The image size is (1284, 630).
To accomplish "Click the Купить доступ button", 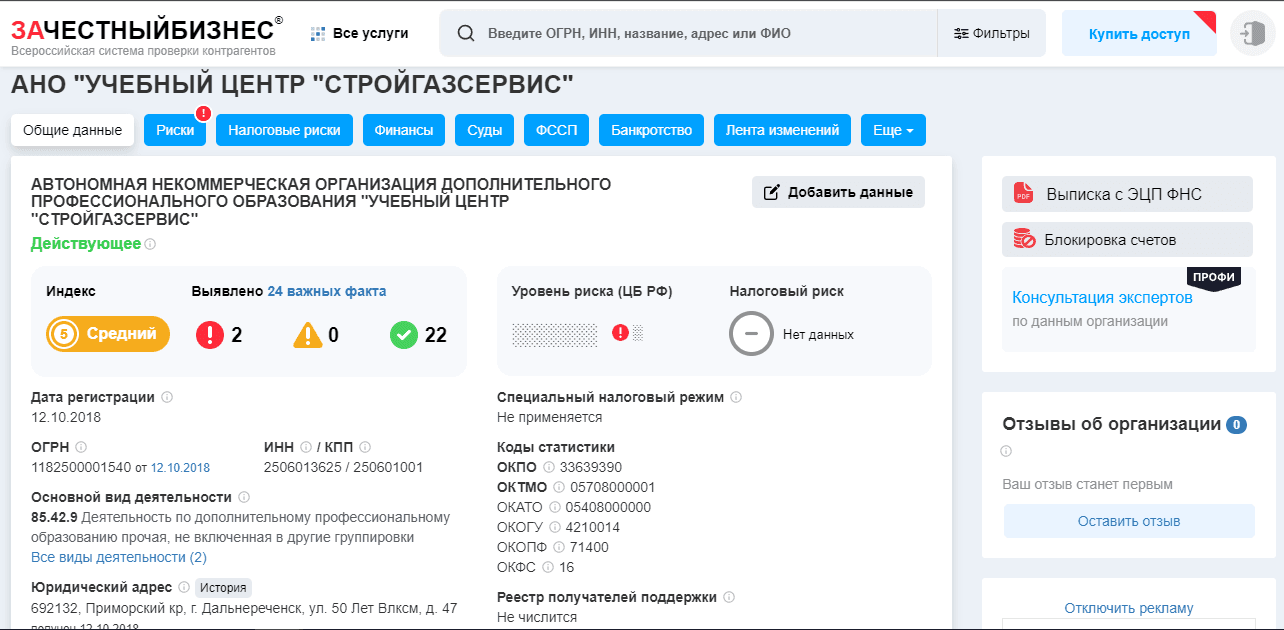I will tap(1139, 34).
